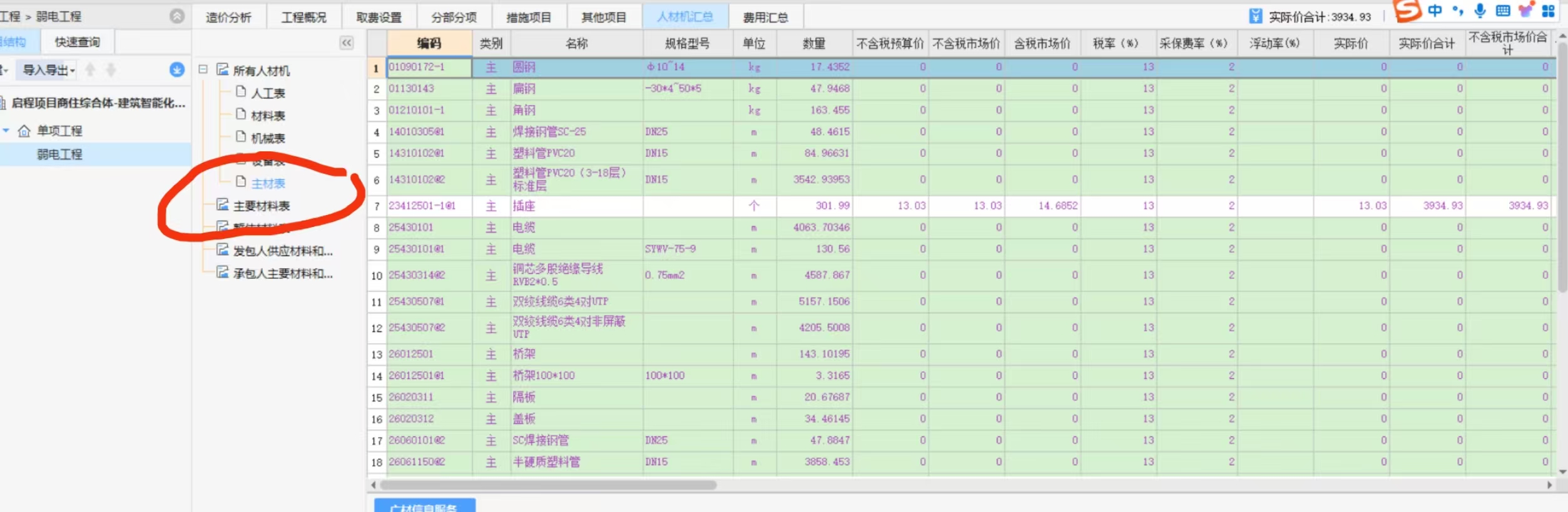1568x512 pixels.
Task: Select the 启程项目商住综合体 project node
Action: click(x=98, y=103)
